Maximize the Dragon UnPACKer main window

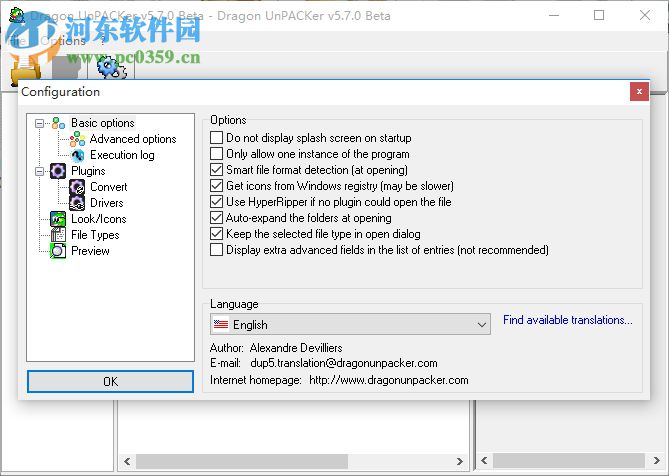click(x=599, y=15)
